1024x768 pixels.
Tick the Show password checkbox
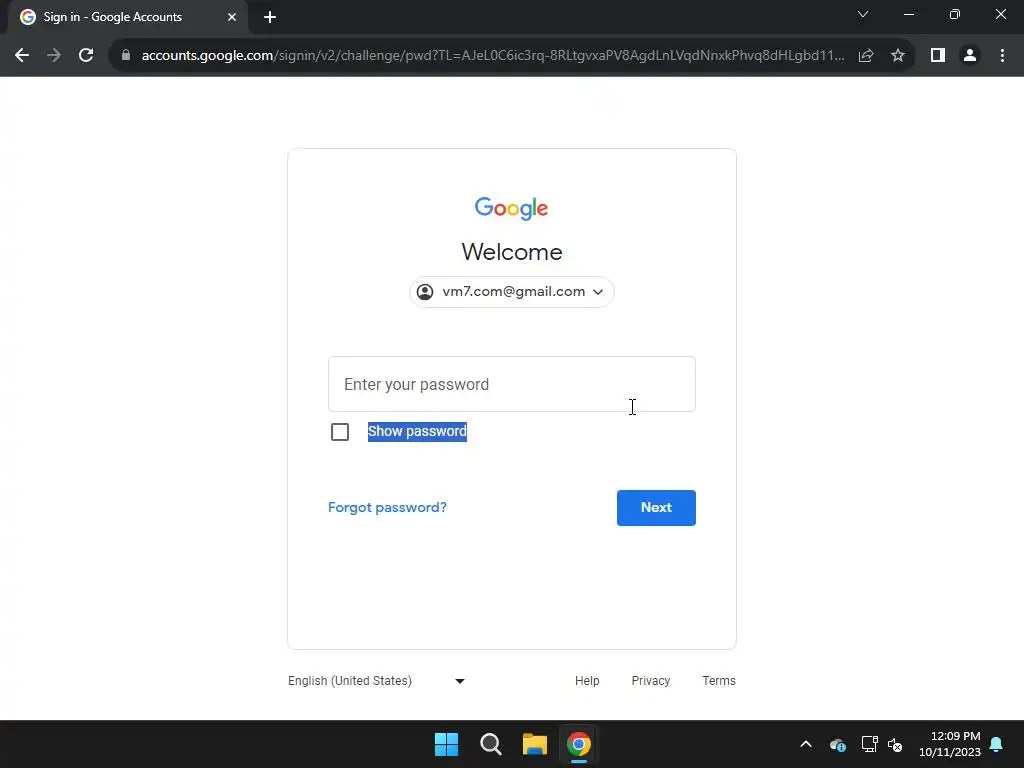tap(340, 432)
